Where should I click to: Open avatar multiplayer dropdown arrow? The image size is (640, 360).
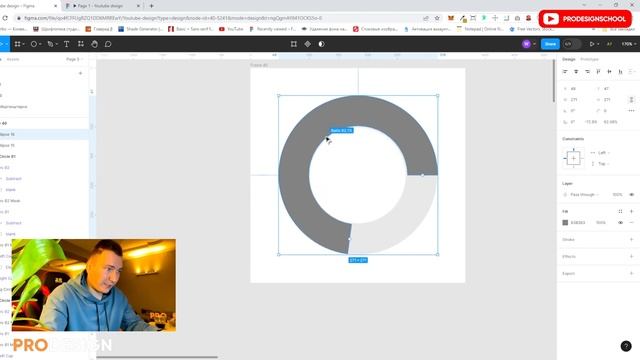(x=534, y=44)
